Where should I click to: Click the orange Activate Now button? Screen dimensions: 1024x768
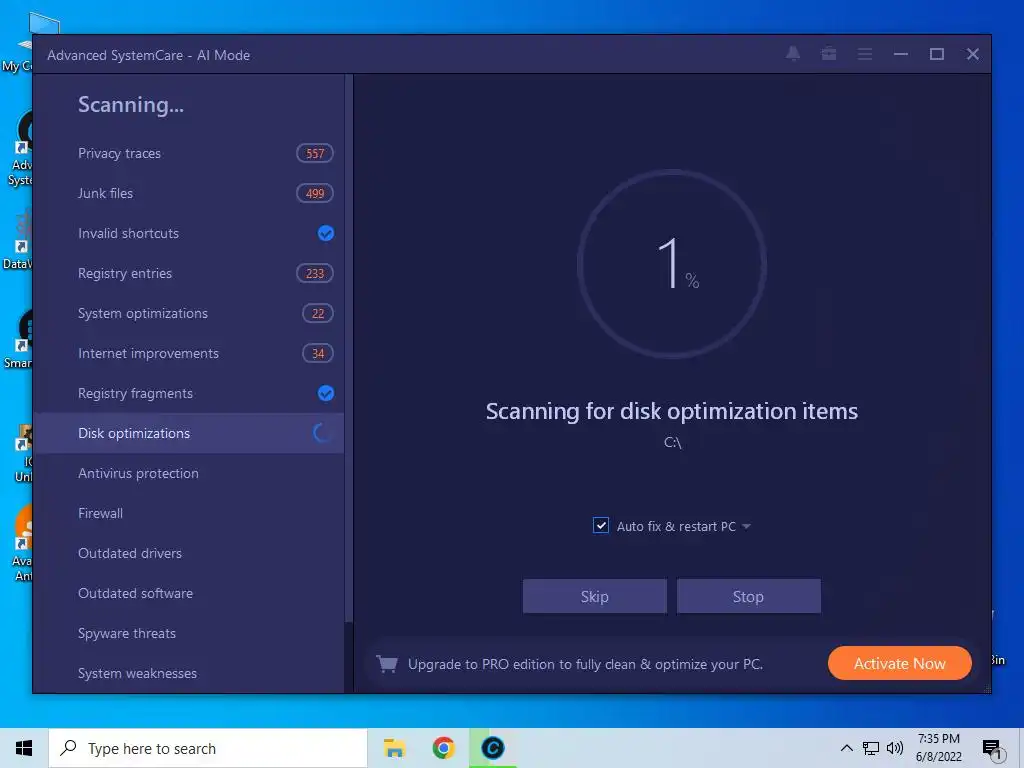tap(899, 664)
